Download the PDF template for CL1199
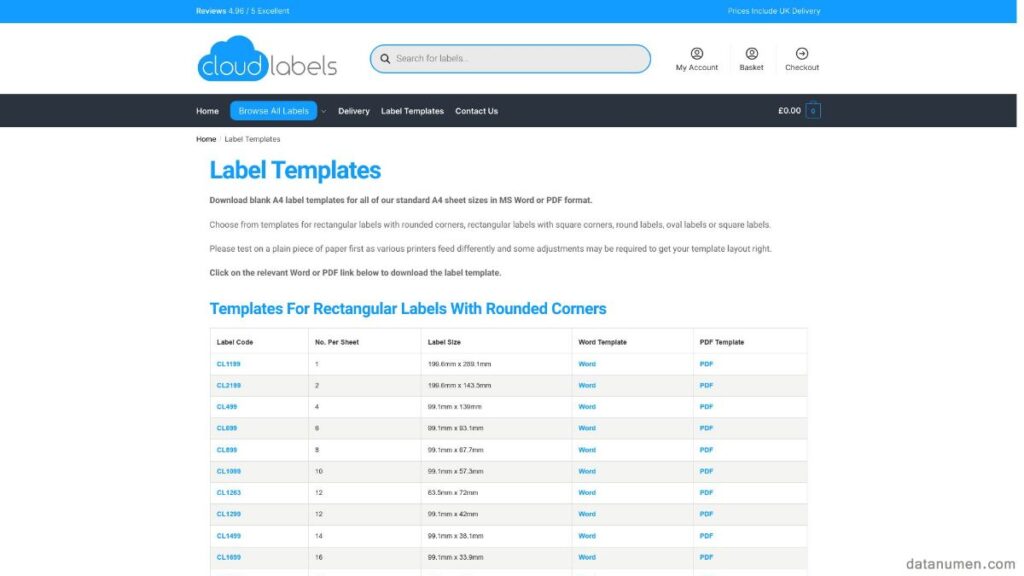Viewport: 1024px width, 576px height. 706,363
